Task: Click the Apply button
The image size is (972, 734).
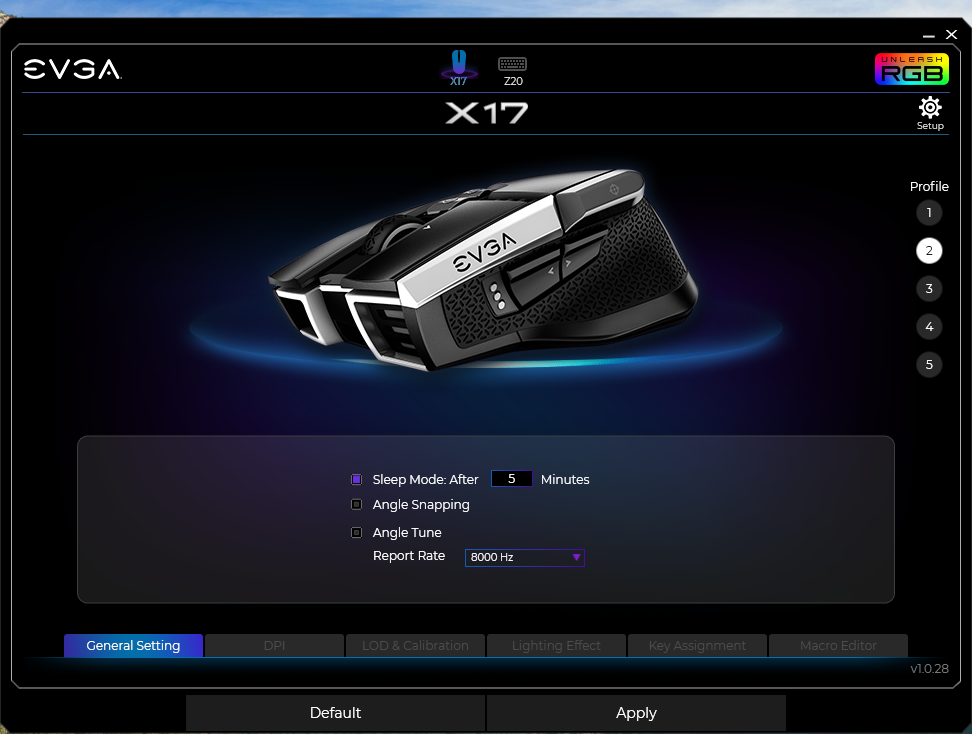Action: coord(637,713)
